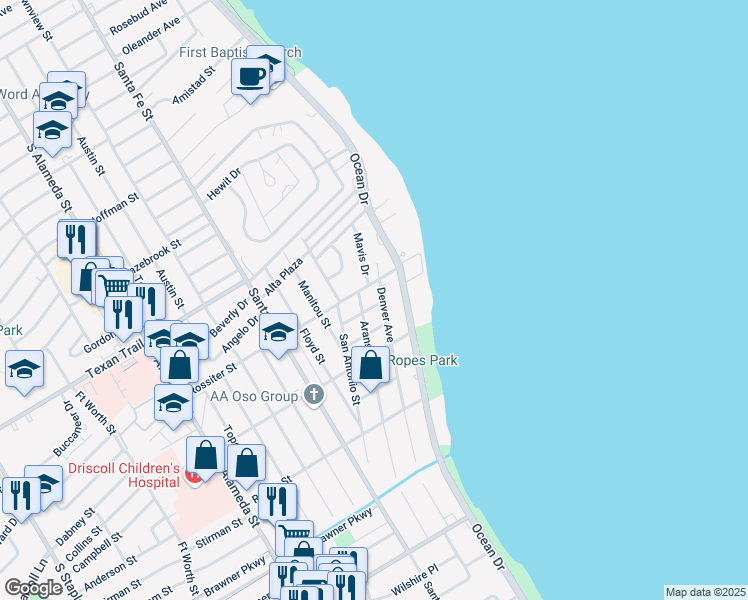Image resolution: width=748 pixels, height=600 pixels.
Task: Click the Denver Ave street label
Action: point(385,314)
